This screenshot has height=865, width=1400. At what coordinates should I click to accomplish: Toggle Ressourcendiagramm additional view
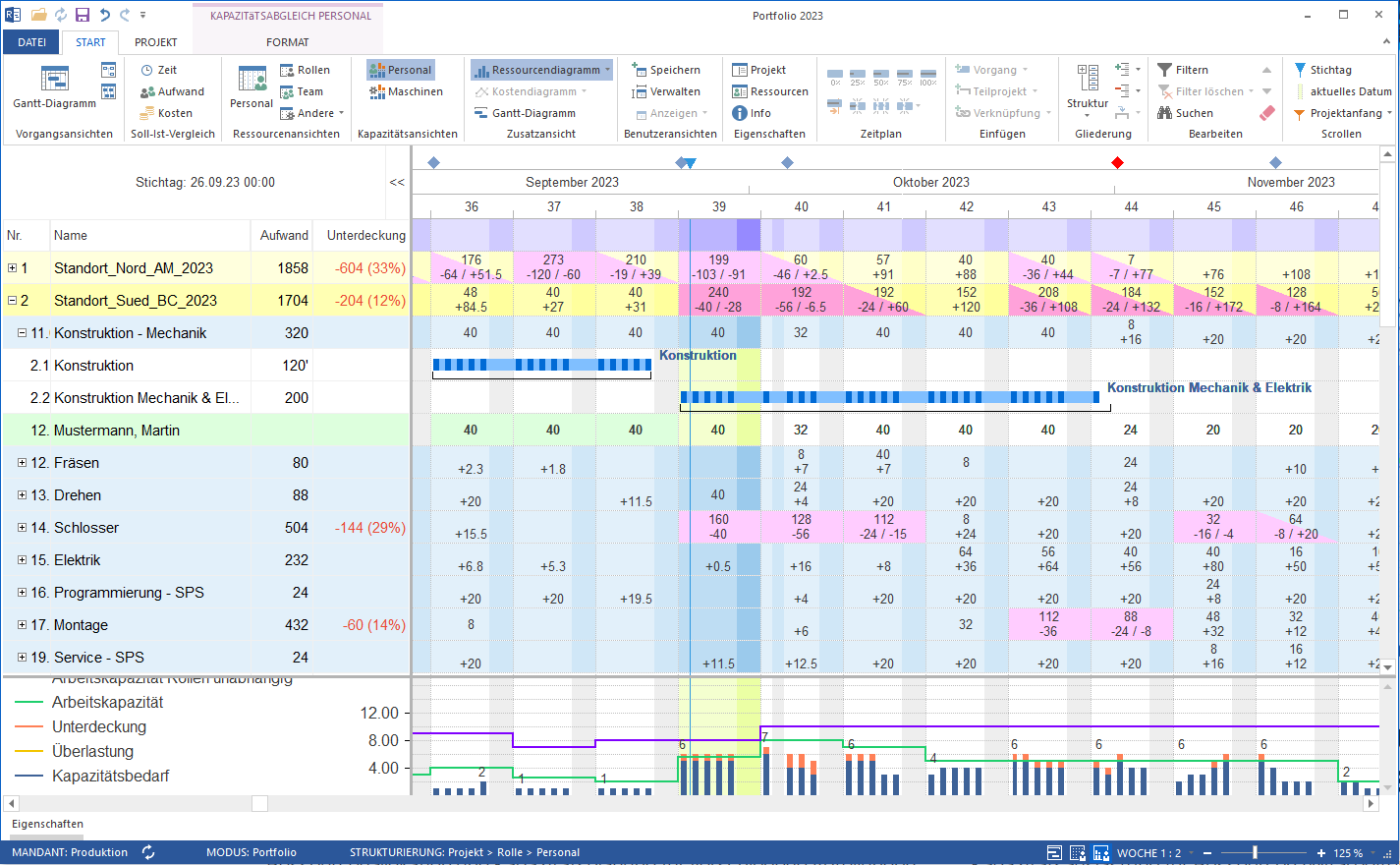click(x=536, y=70)
